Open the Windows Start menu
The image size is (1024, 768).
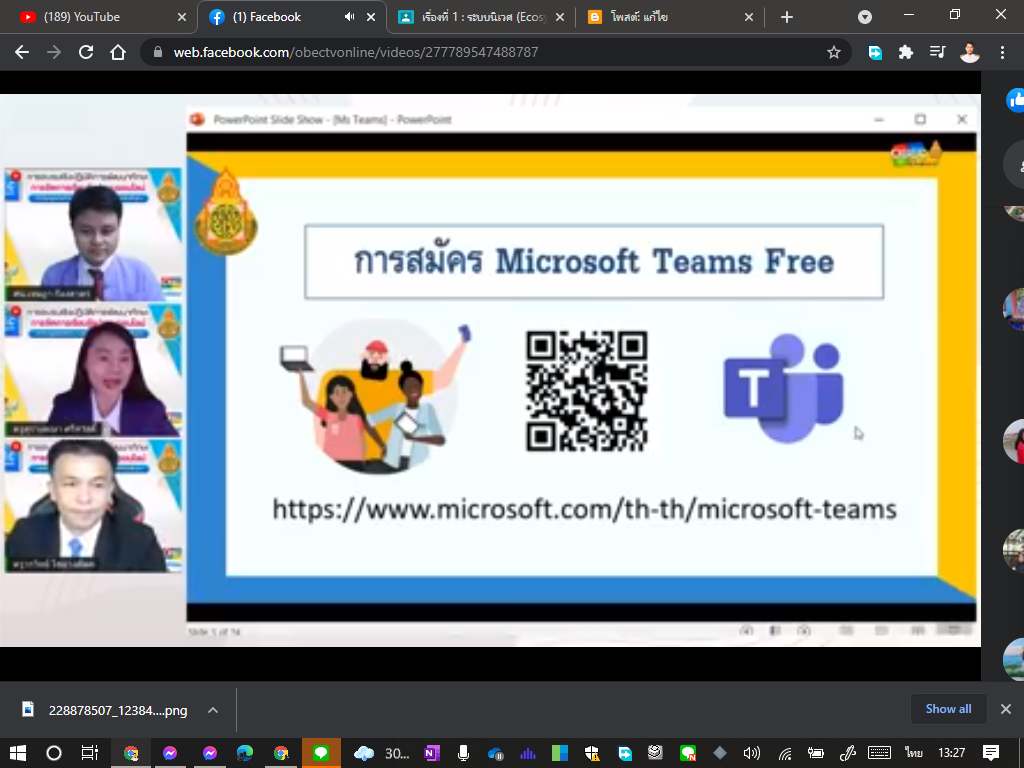(x=18, y=753)
